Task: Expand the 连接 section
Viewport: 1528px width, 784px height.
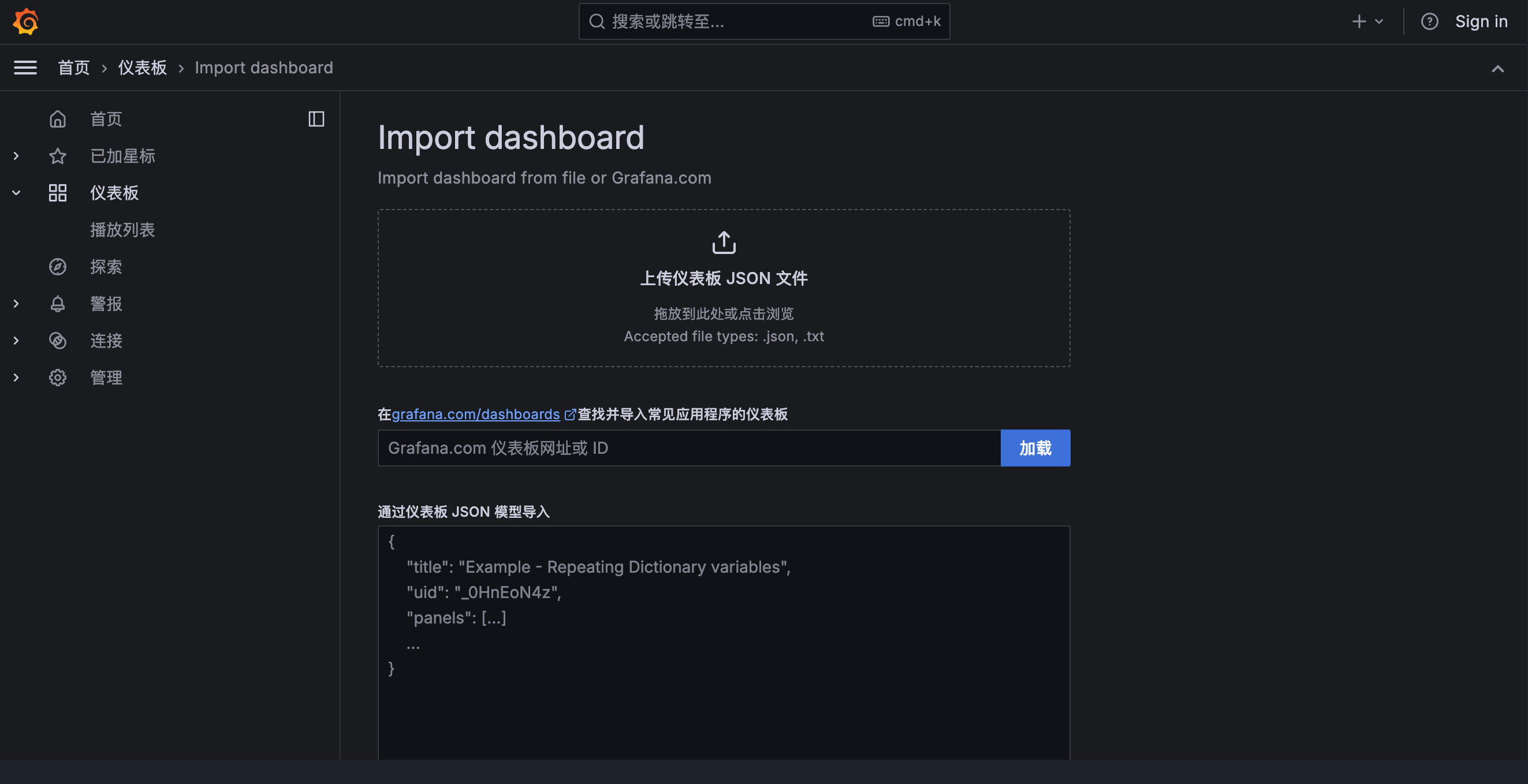Action: tap(16, 341)
